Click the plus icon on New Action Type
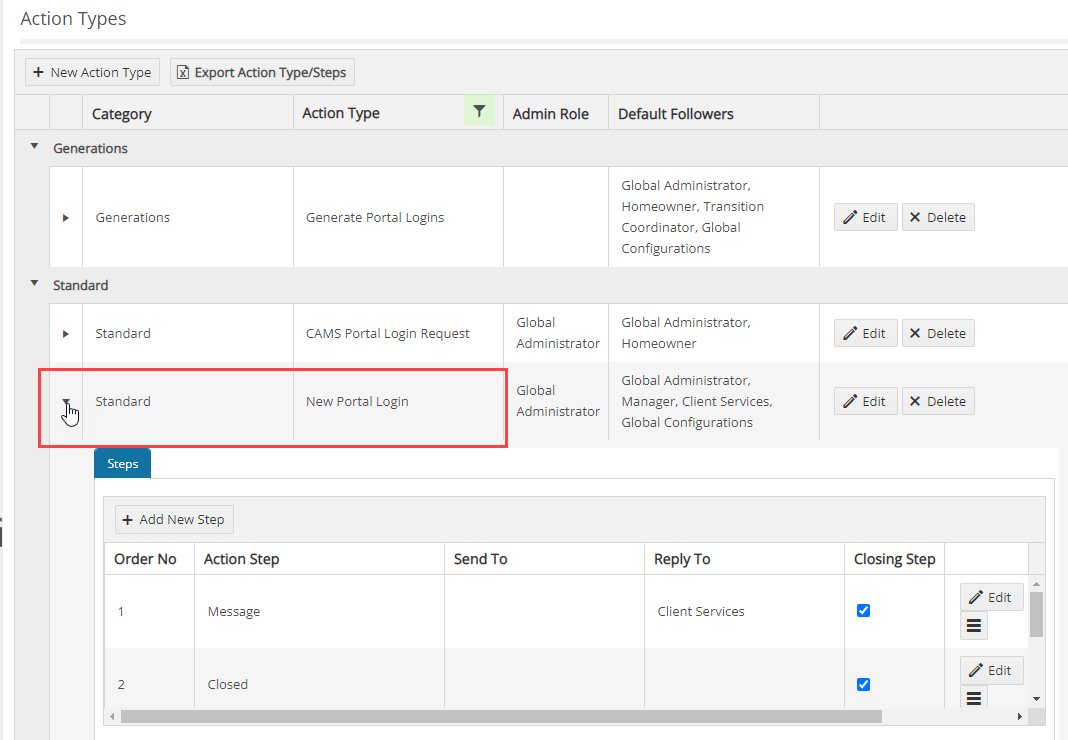 [x=39, y=71]
